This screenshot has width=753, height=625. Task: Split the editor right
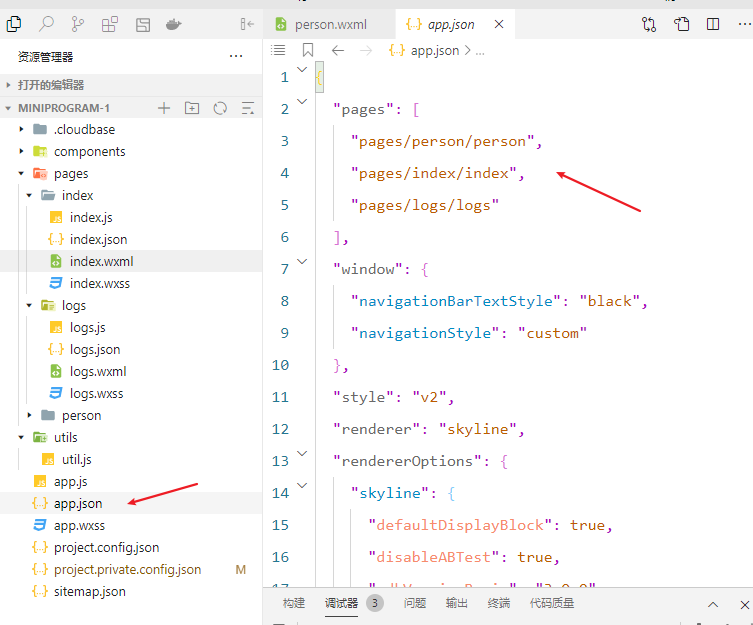click(713, 24)
